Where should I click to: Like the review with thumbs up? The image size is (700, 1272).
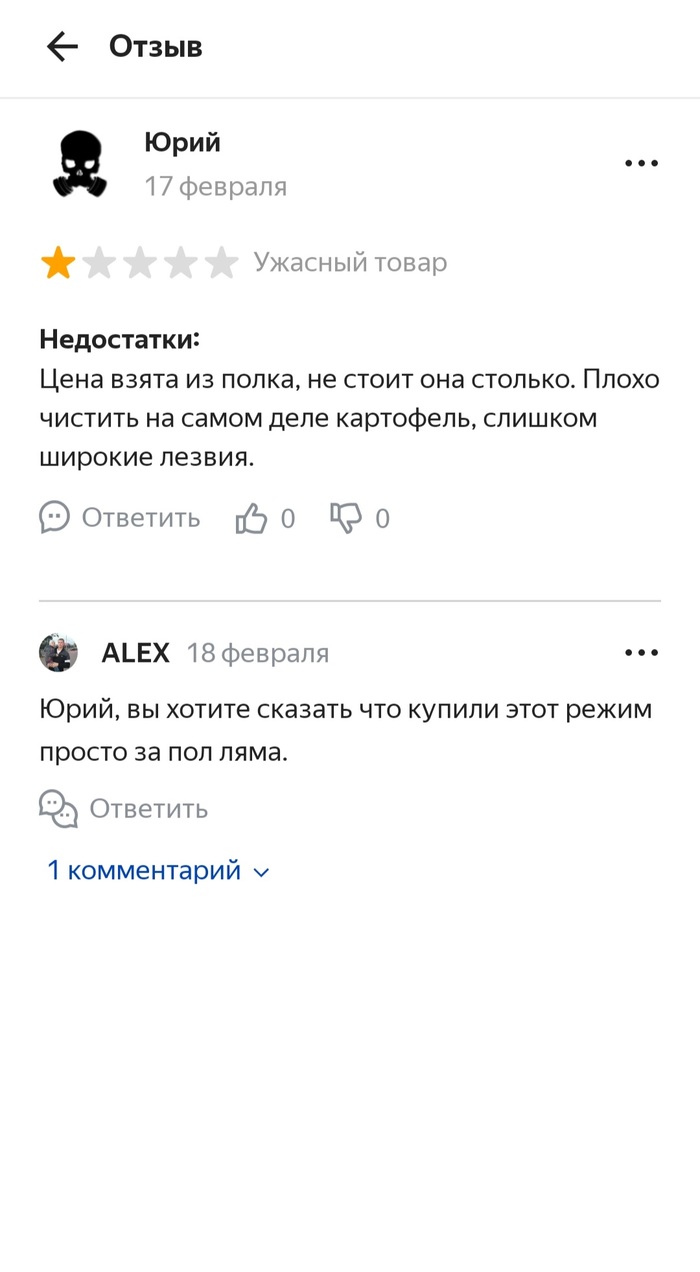point(252,518)
